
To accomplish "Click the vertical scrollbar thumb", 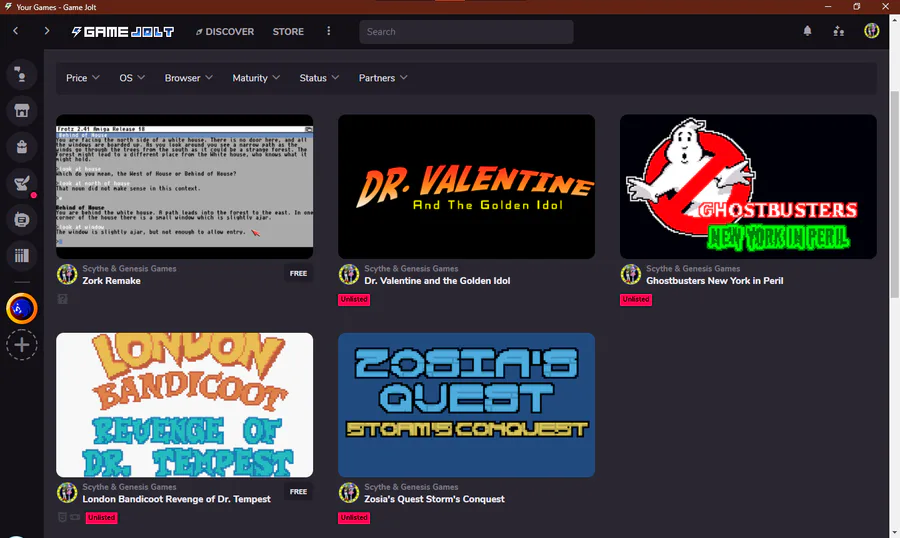I will 894,194.
